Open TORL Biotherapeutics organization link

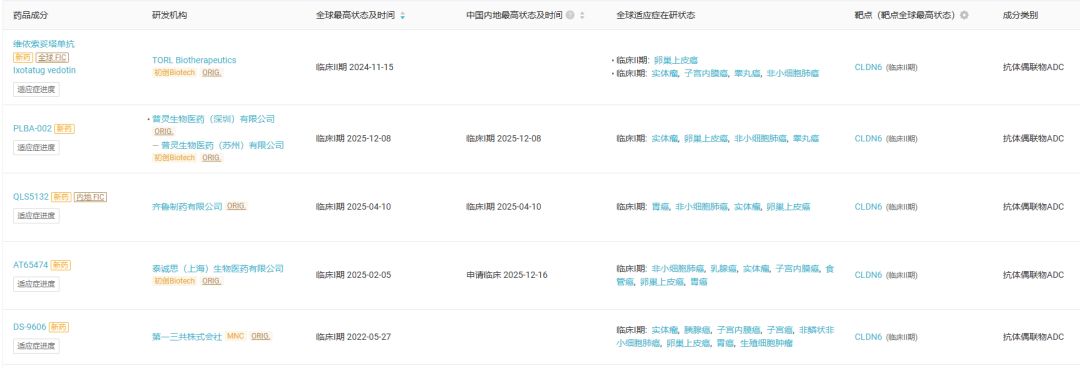coord(194,61)
